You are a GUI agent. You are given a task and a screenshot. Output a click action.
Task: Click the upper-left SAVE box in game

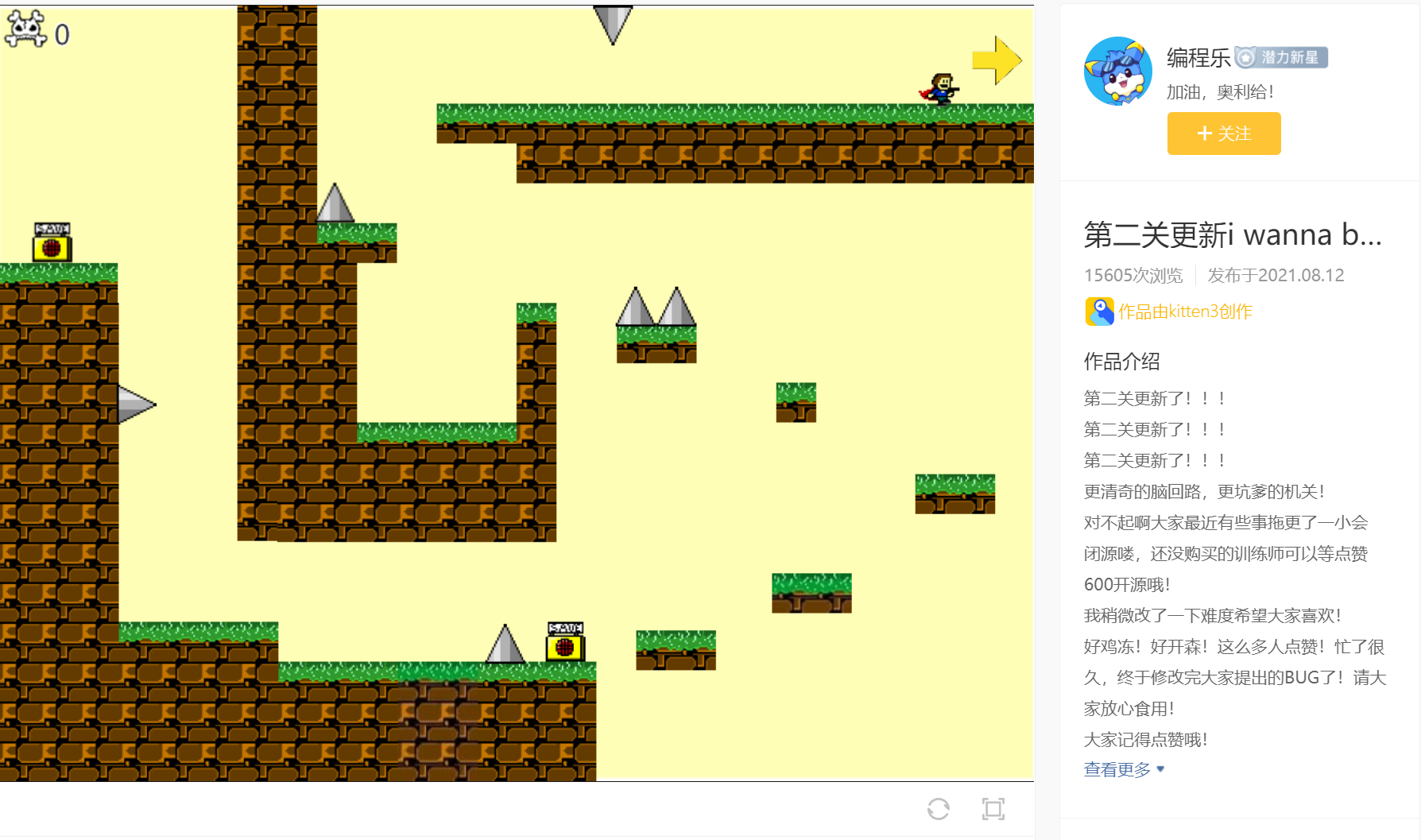coord(52,242)
